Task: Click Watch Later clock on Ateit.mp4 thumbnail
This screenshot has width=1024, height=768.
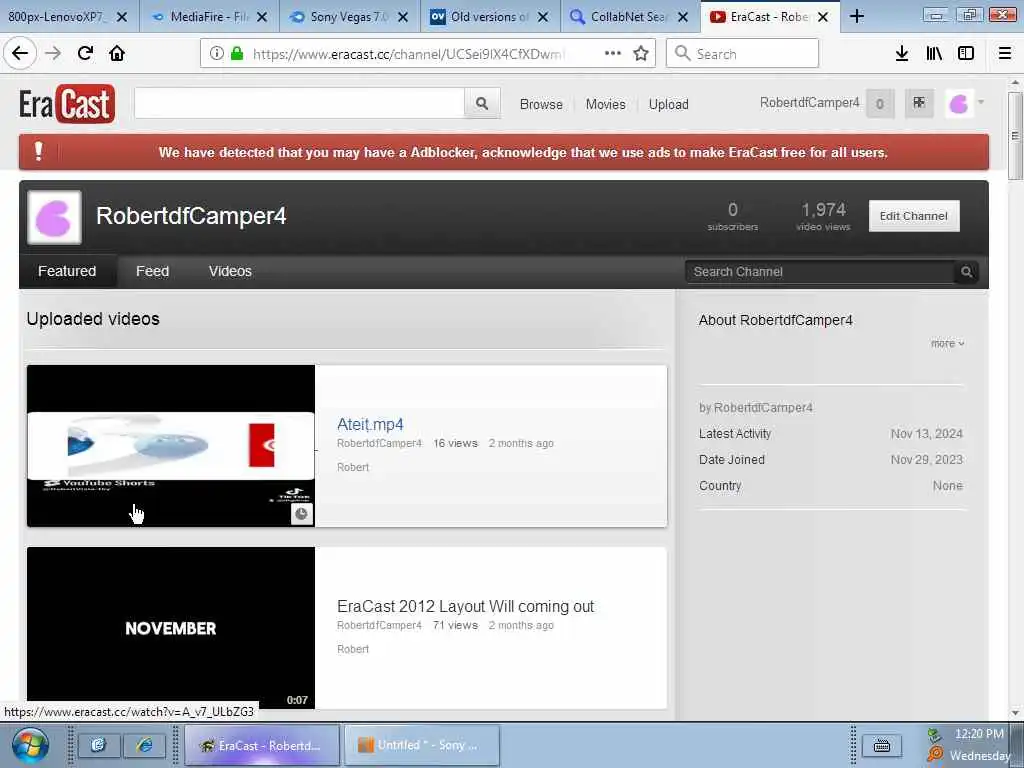Action: (301, 514)
